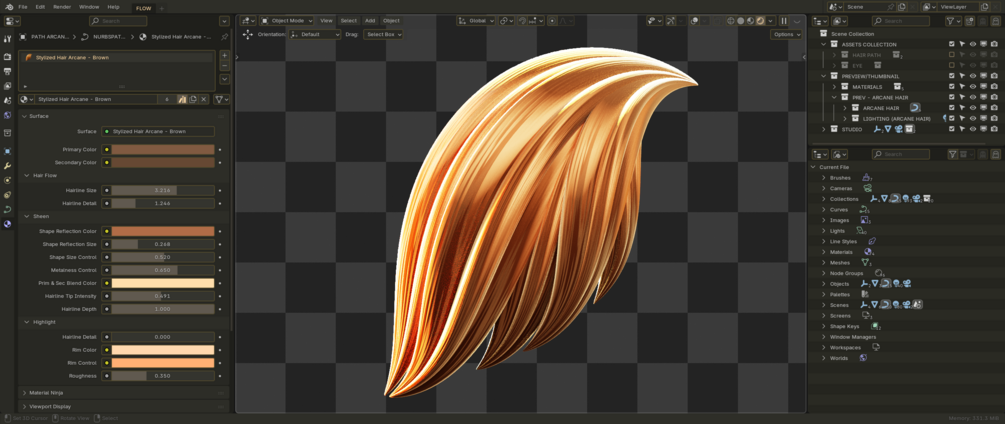Duplicate the material with new-material icon
1005x424 pixels.
(x=193, y=99)
